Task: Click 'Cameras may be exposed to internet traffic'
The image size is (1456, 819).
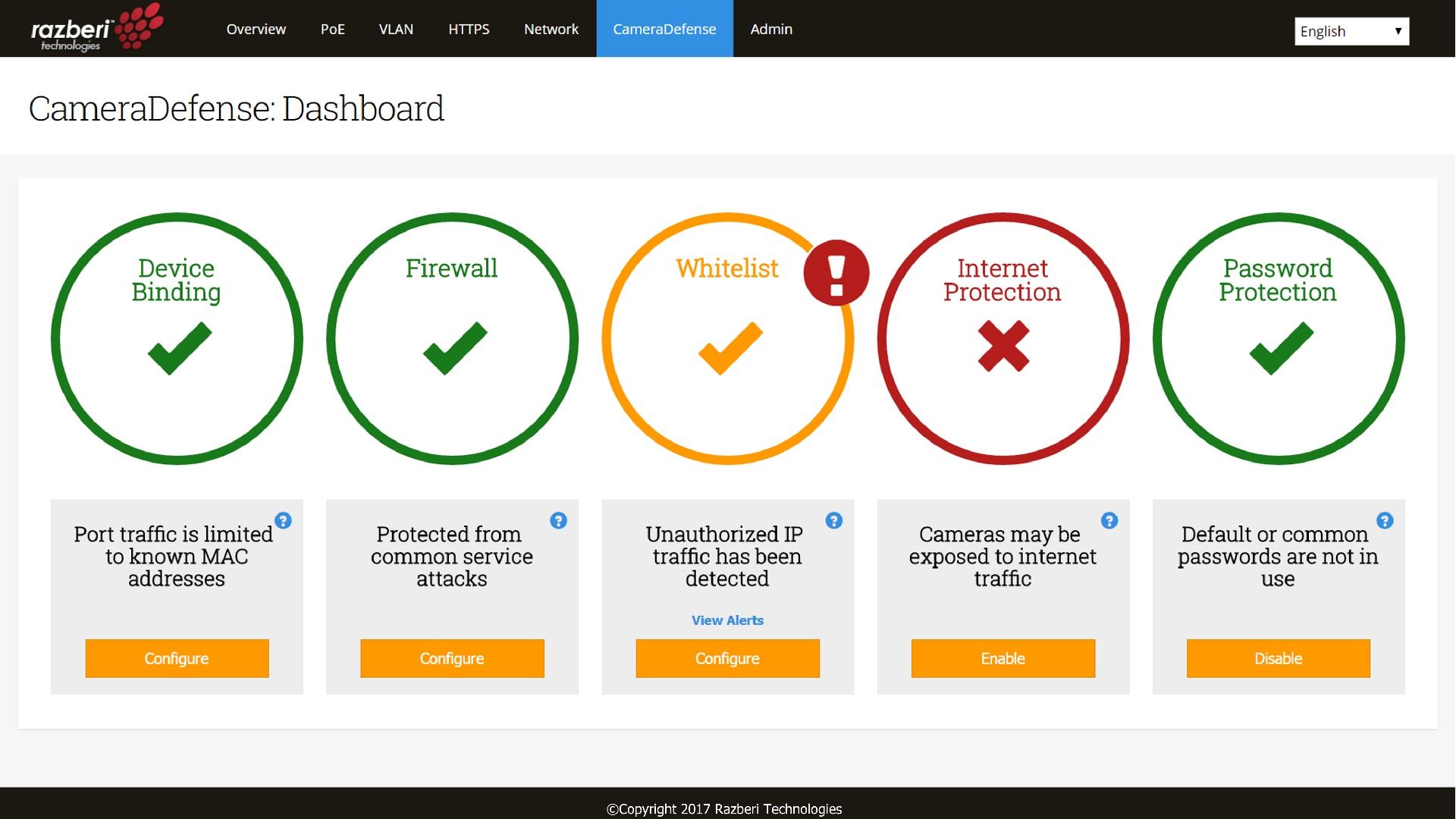Action: click(1002, 557)
